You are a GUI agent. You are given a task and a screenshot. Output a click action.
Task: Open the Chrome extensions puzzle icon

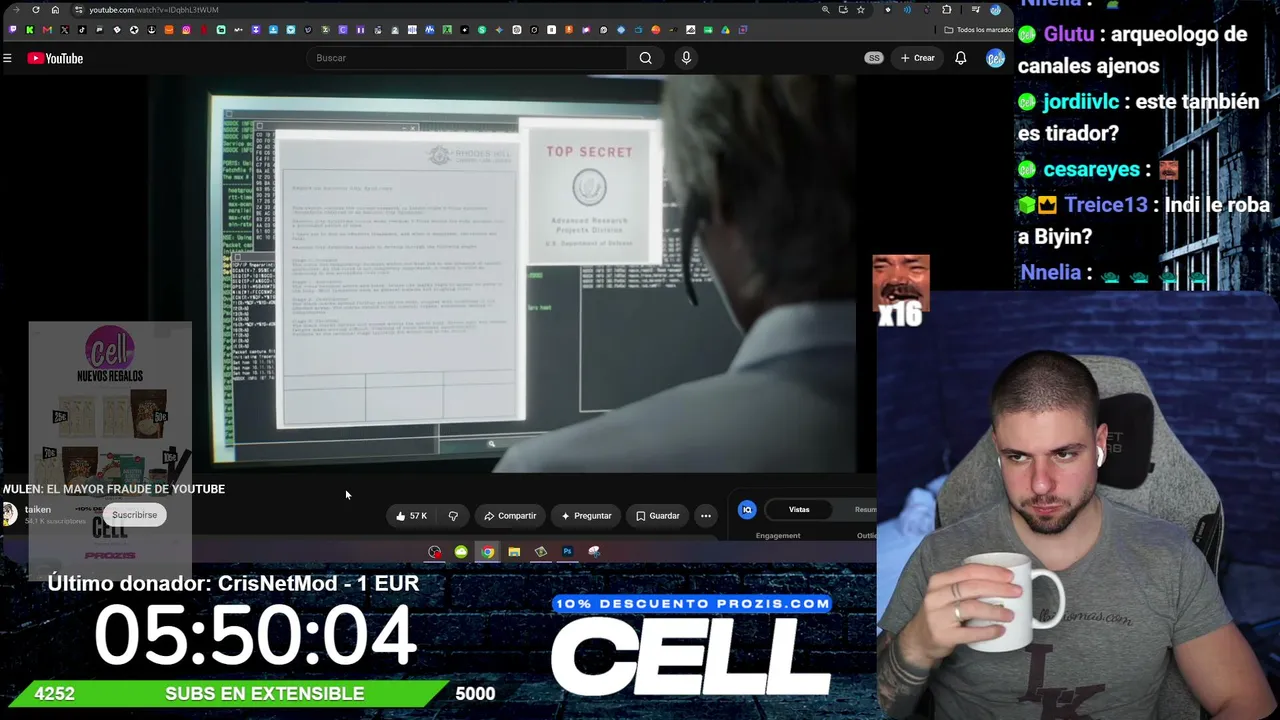(x=946, y=10)
